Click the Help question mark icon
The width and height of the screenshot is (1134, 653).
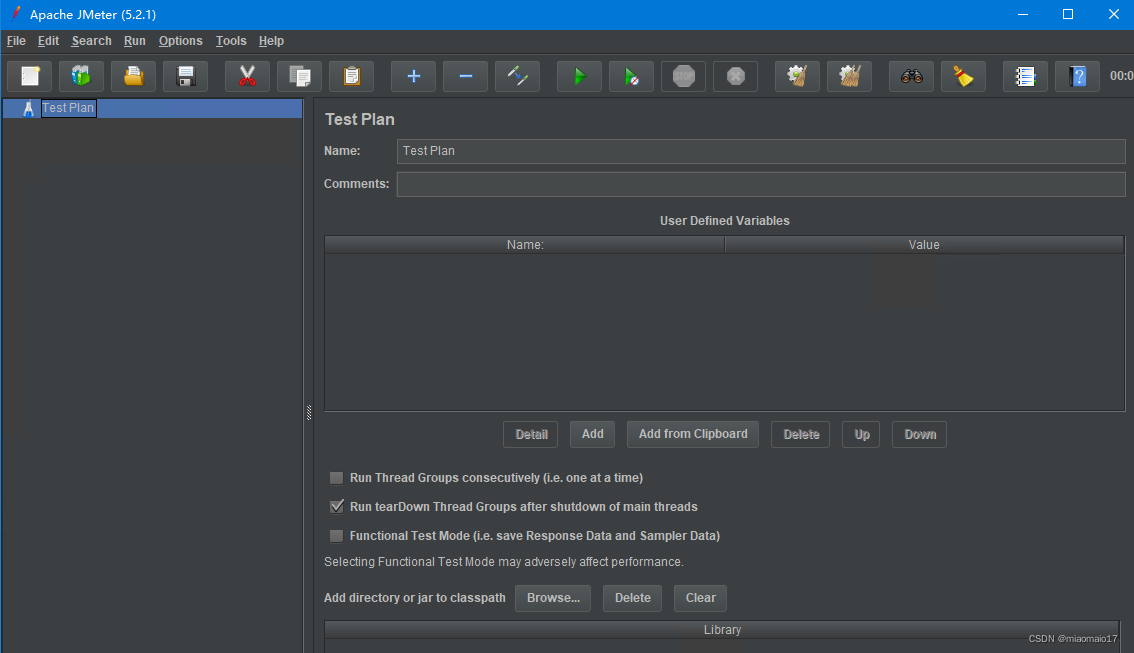(x=1077, y=76)
